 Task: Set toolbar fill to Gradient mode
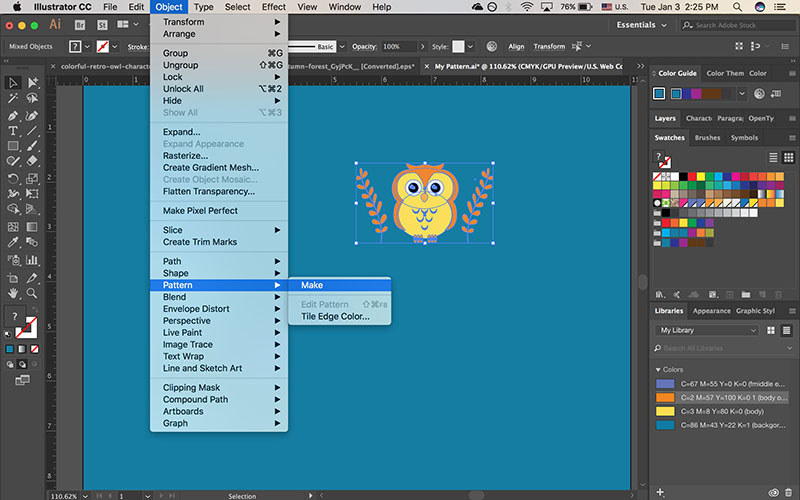22,349
